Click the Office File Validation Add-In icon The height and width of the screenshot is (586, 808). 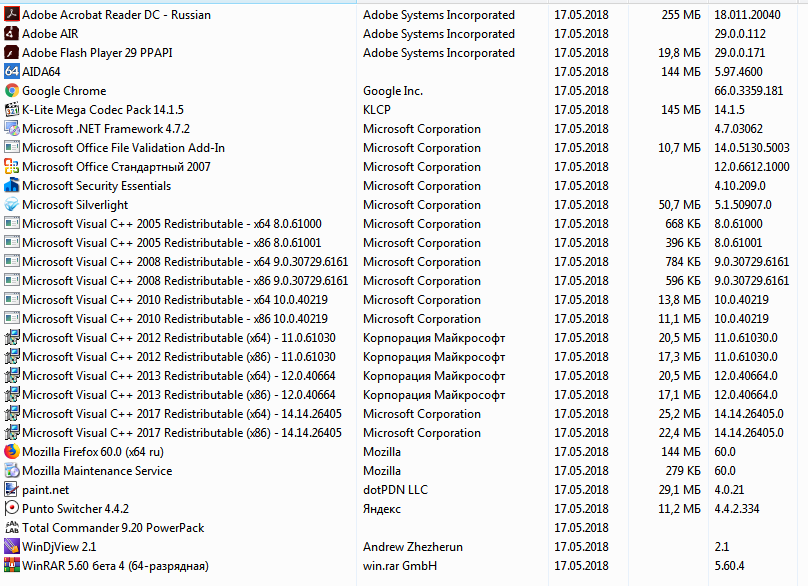coord(11,147)
